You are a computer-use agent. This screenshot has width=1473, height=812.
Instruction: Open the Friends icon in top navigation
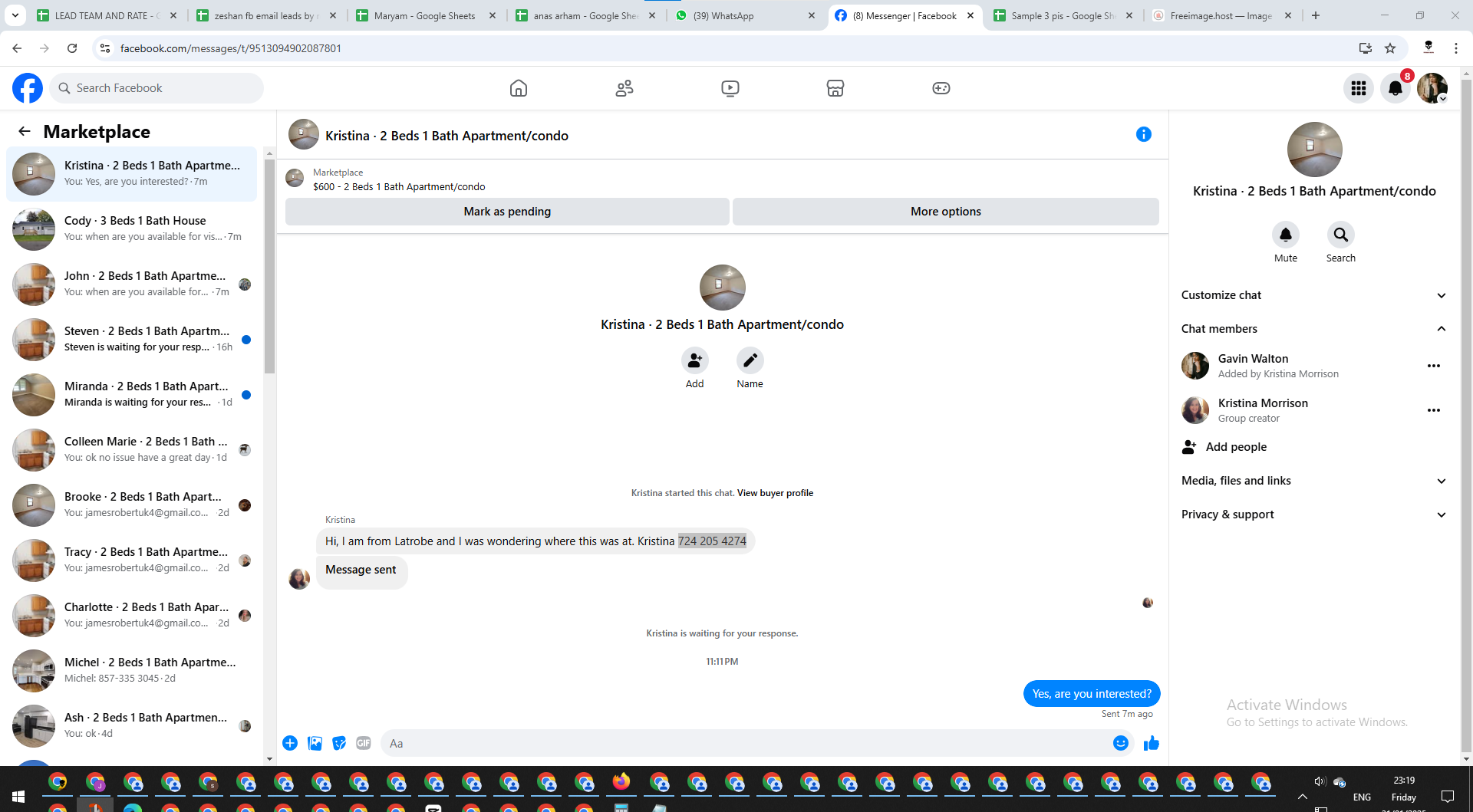coord(624,88)
